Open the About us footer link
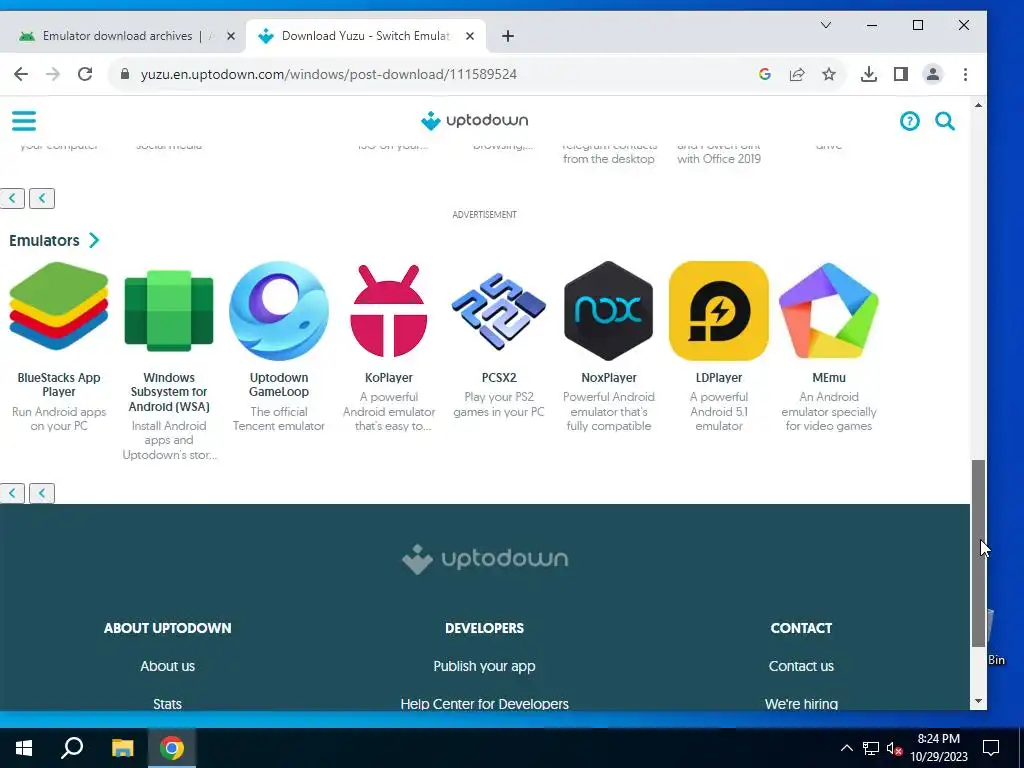 tap(167, 666)
